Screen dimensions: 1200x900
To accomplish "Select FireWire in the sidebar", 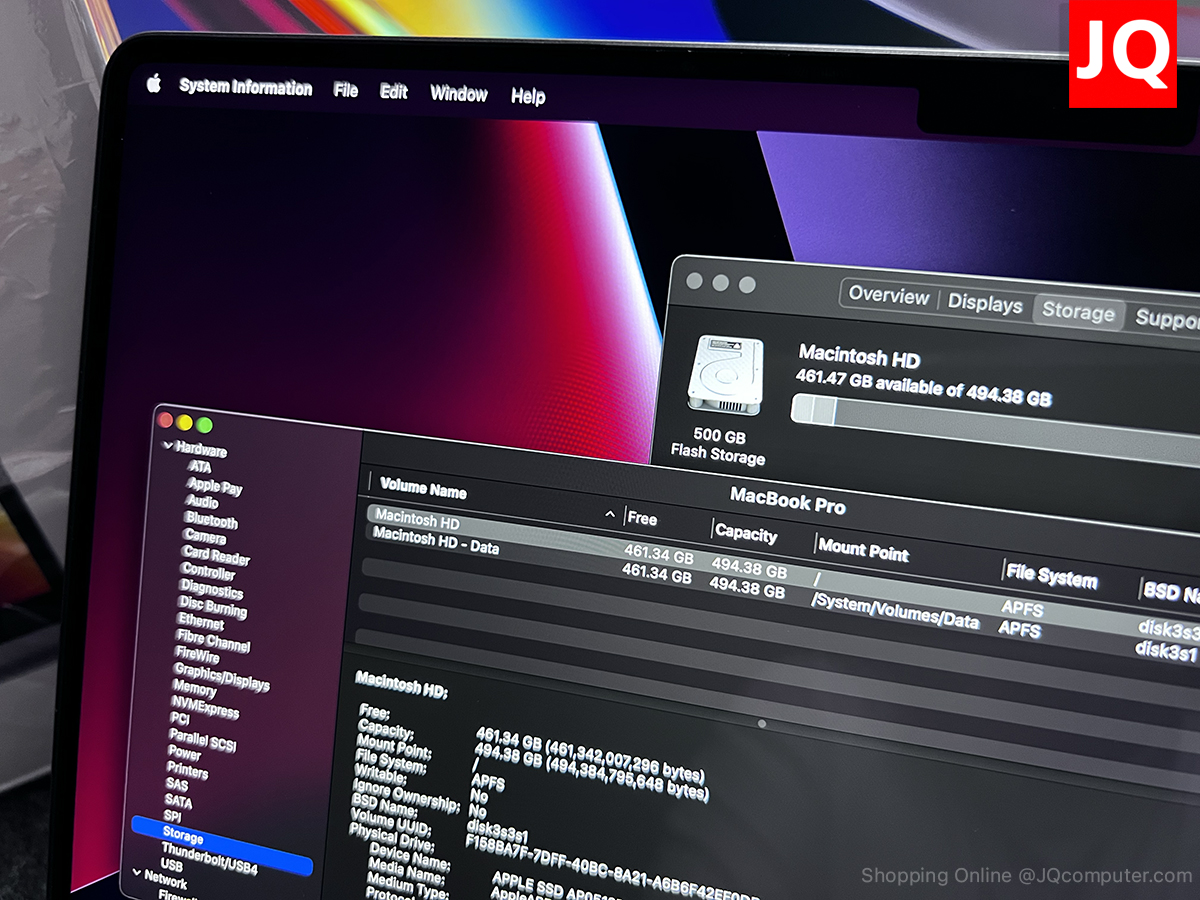I will pyautogui.click(x=198, y=657).
